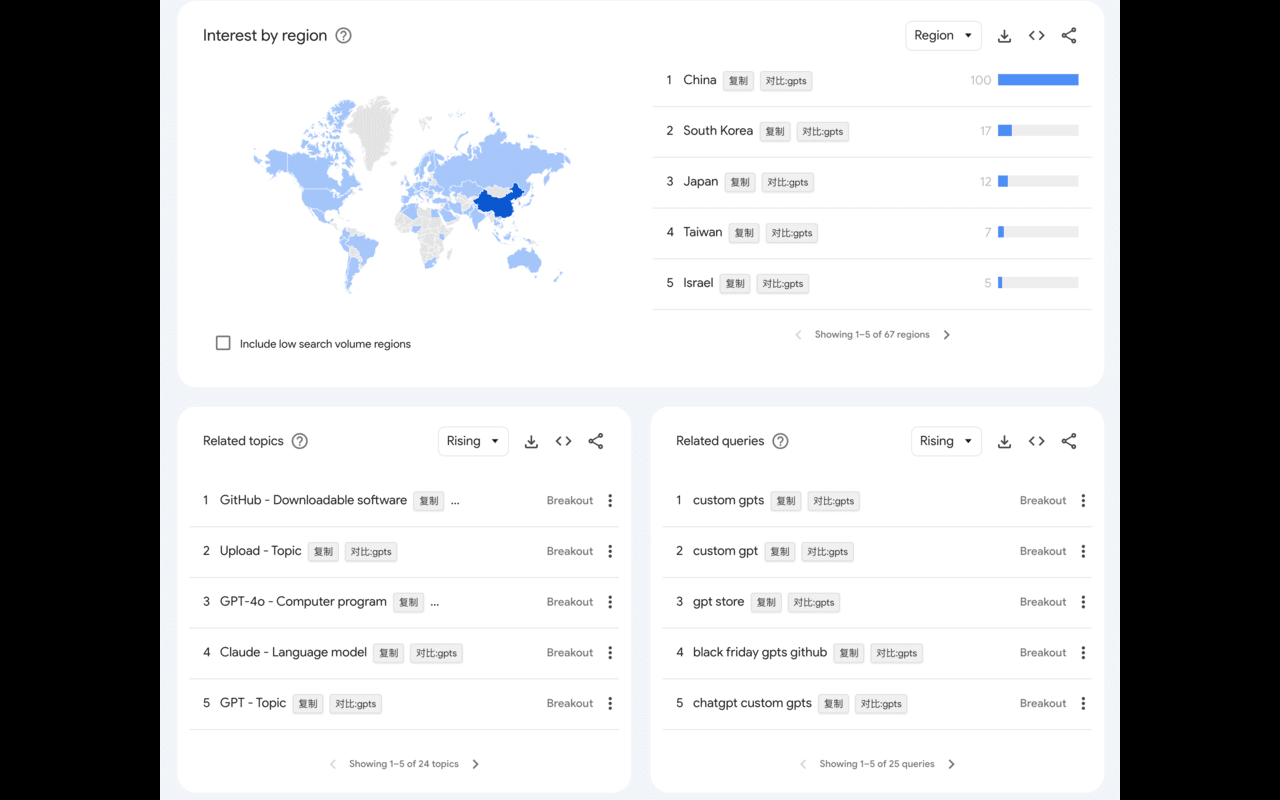1280x800 pixels.
Task: Click the Interest by region help icon
Action: click(343, 35)
